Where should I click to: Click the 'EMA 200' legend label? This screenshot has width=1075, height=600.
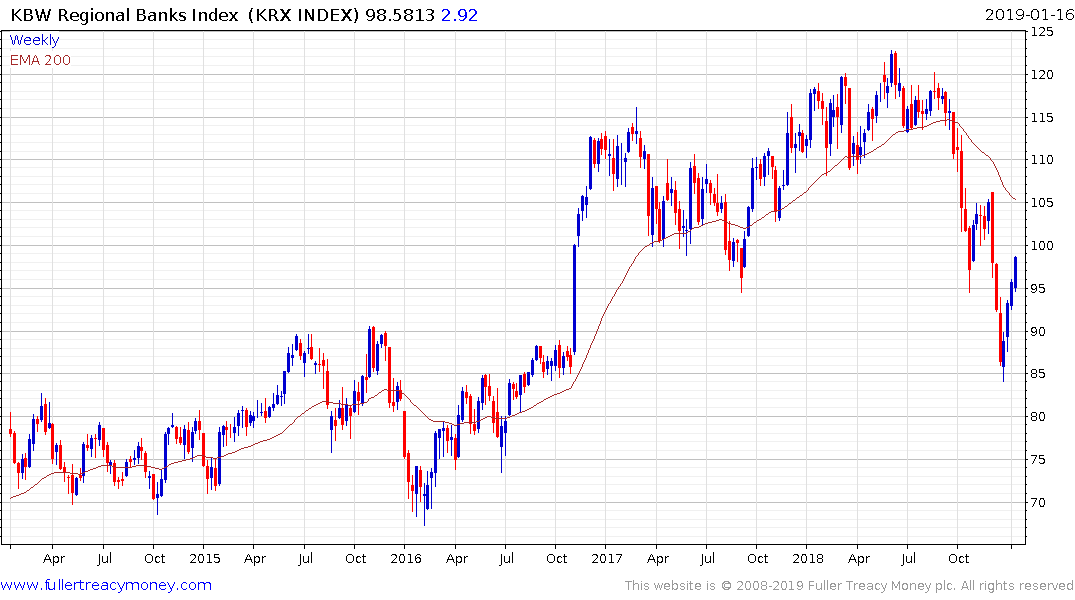[40, 60]
